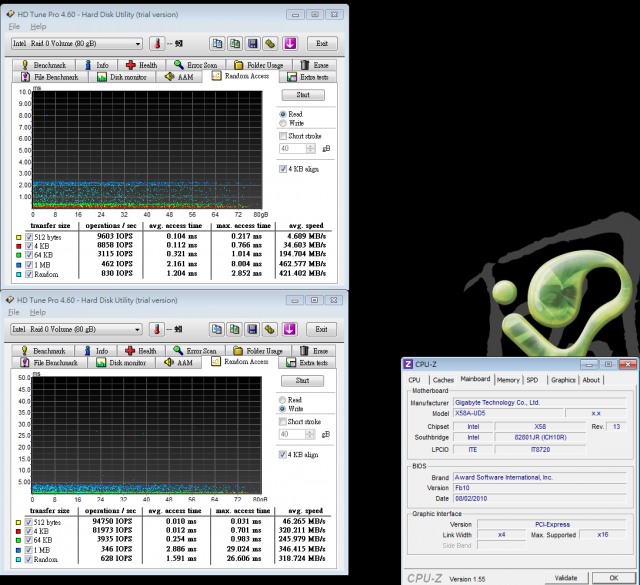Open Help menu in top HD Tune window

point(38,27)
